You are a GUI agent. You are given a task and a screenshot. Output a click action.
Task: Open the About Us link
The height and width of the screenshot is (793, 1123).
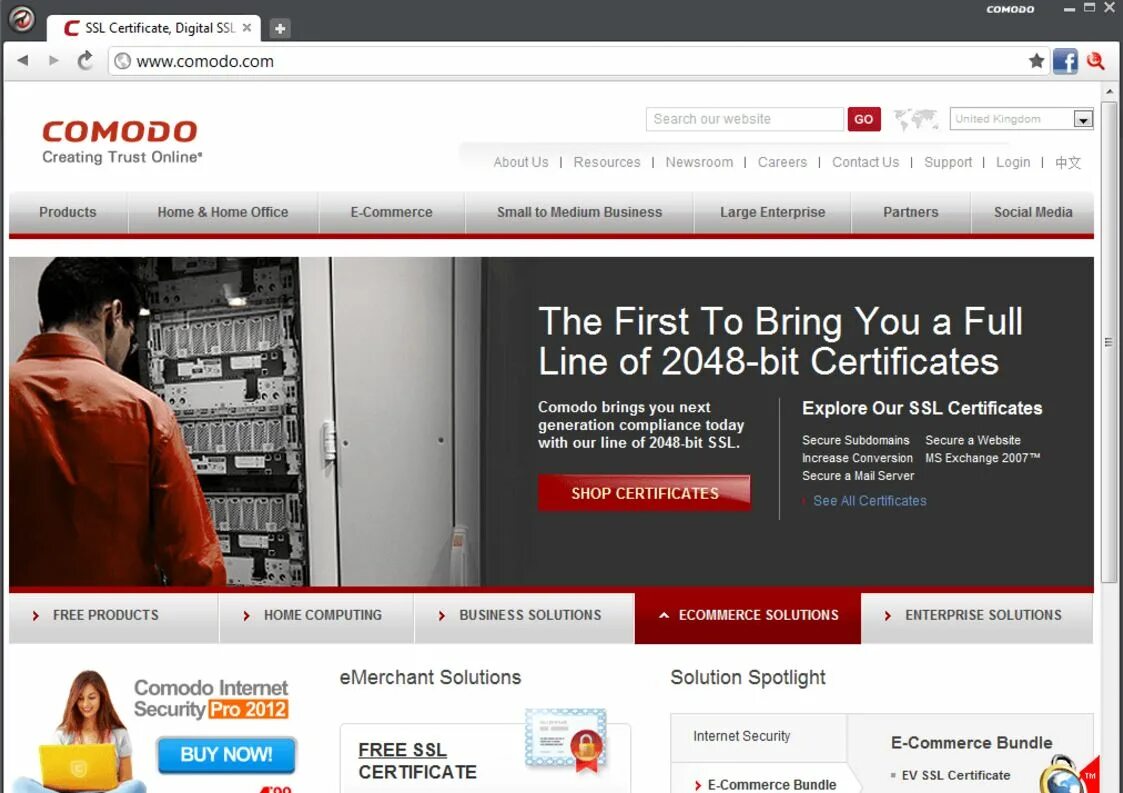[x=521, y=162]
